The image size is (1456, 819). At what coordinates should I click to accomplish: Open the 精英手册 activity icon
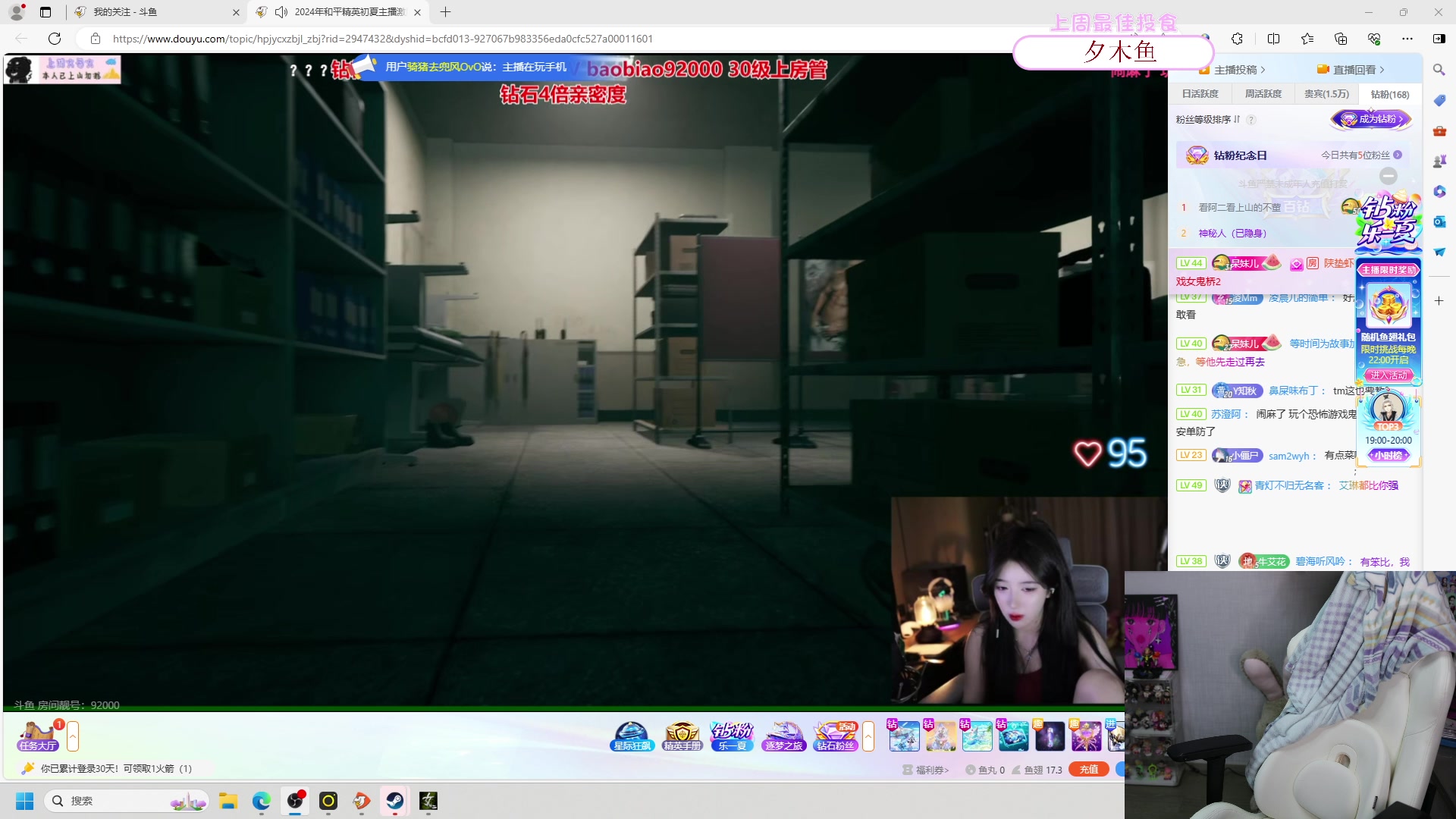pyautogui.click(x=682, y=736)
